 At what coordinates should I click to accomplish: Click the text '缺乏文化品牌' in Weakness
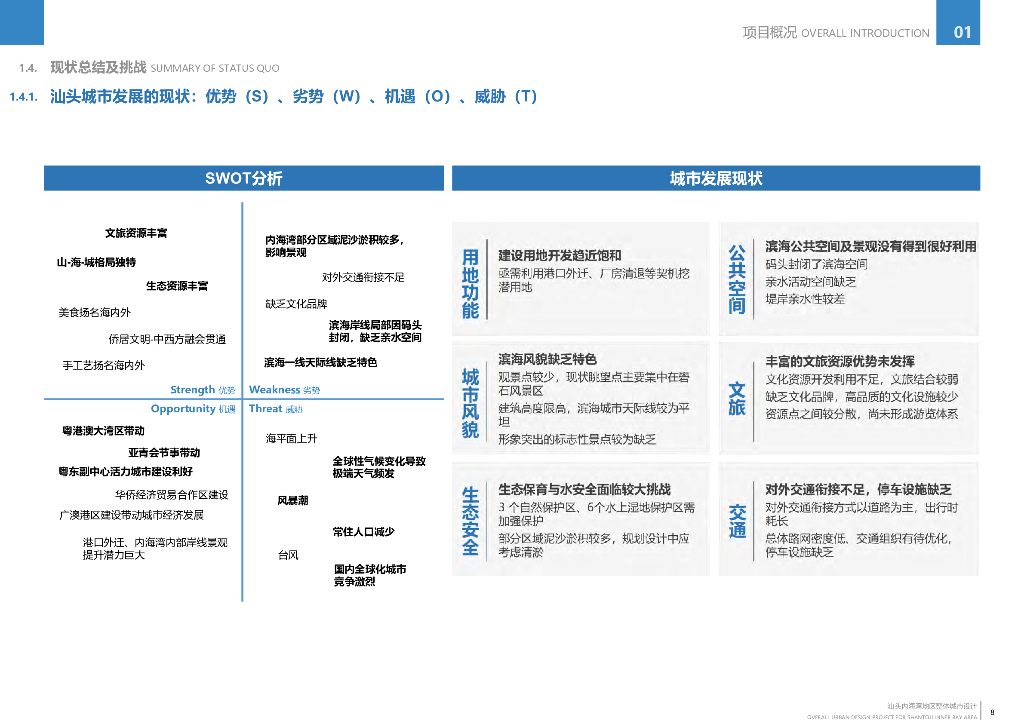pos(296,304)
